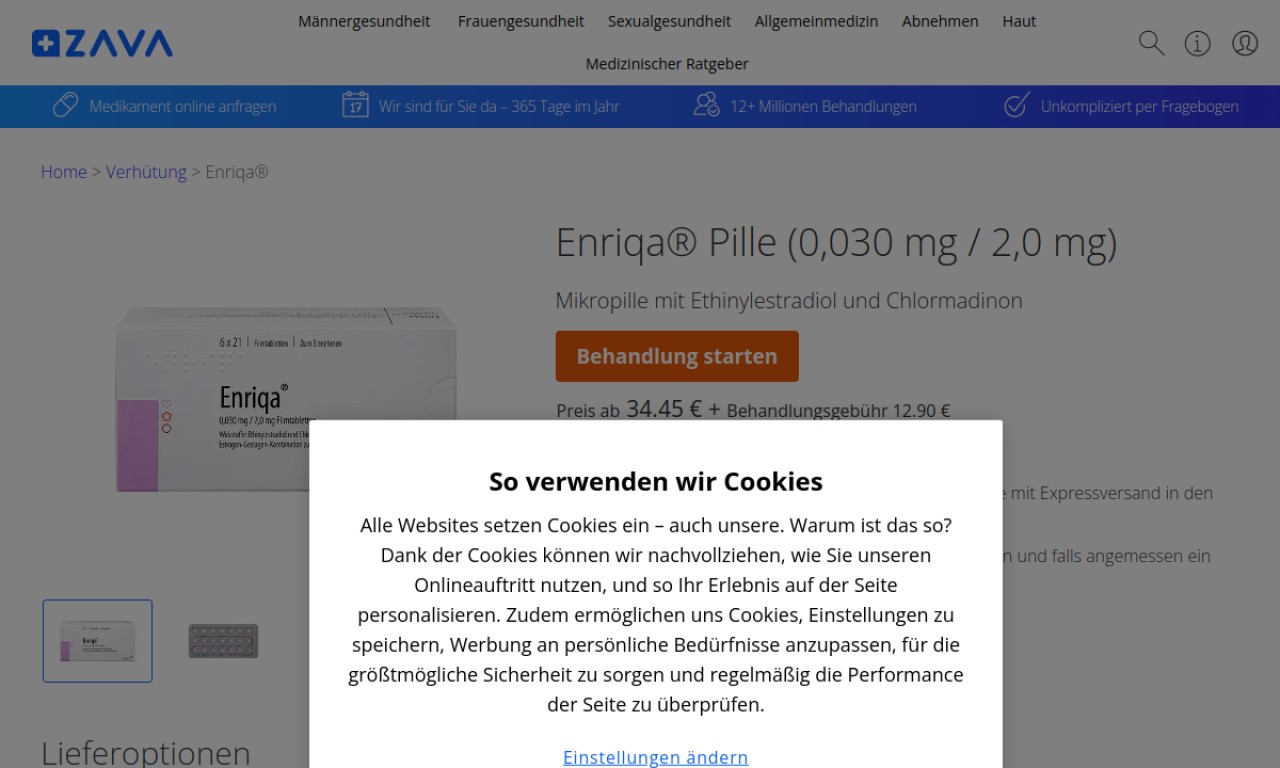This screenshot has width=1280, height=768.
Task: Click the 'Enriqa®' breadcrumb text
Action: point(237,172)
